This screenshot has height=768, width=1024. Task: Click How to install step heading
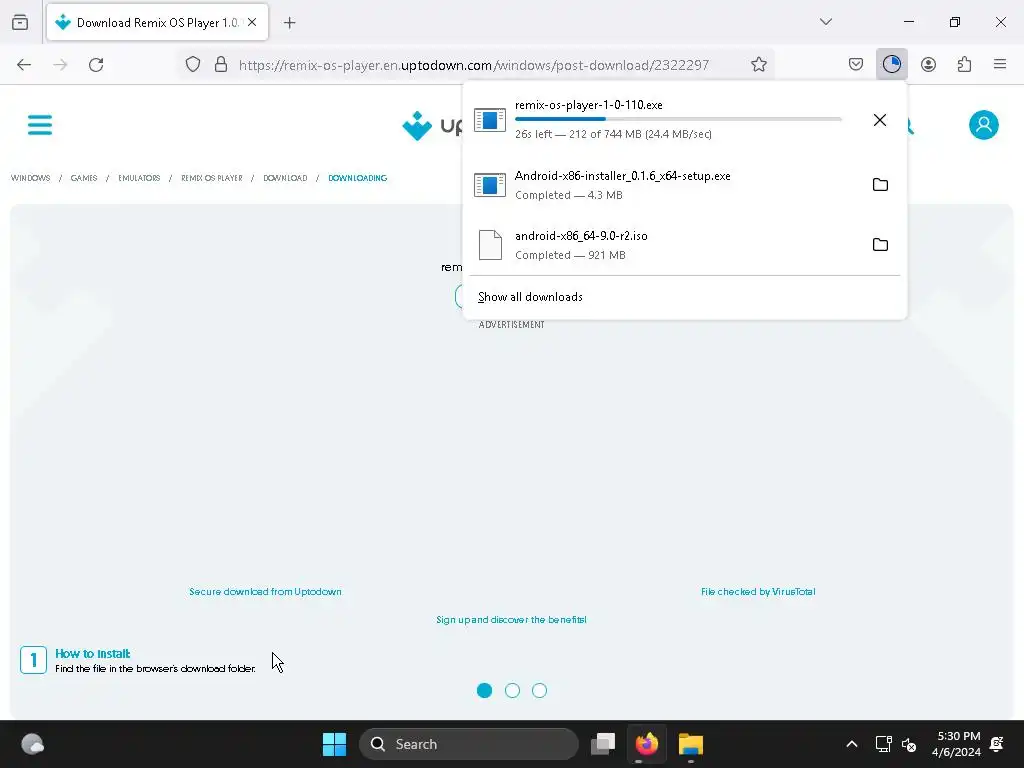(x=93, y=654)
